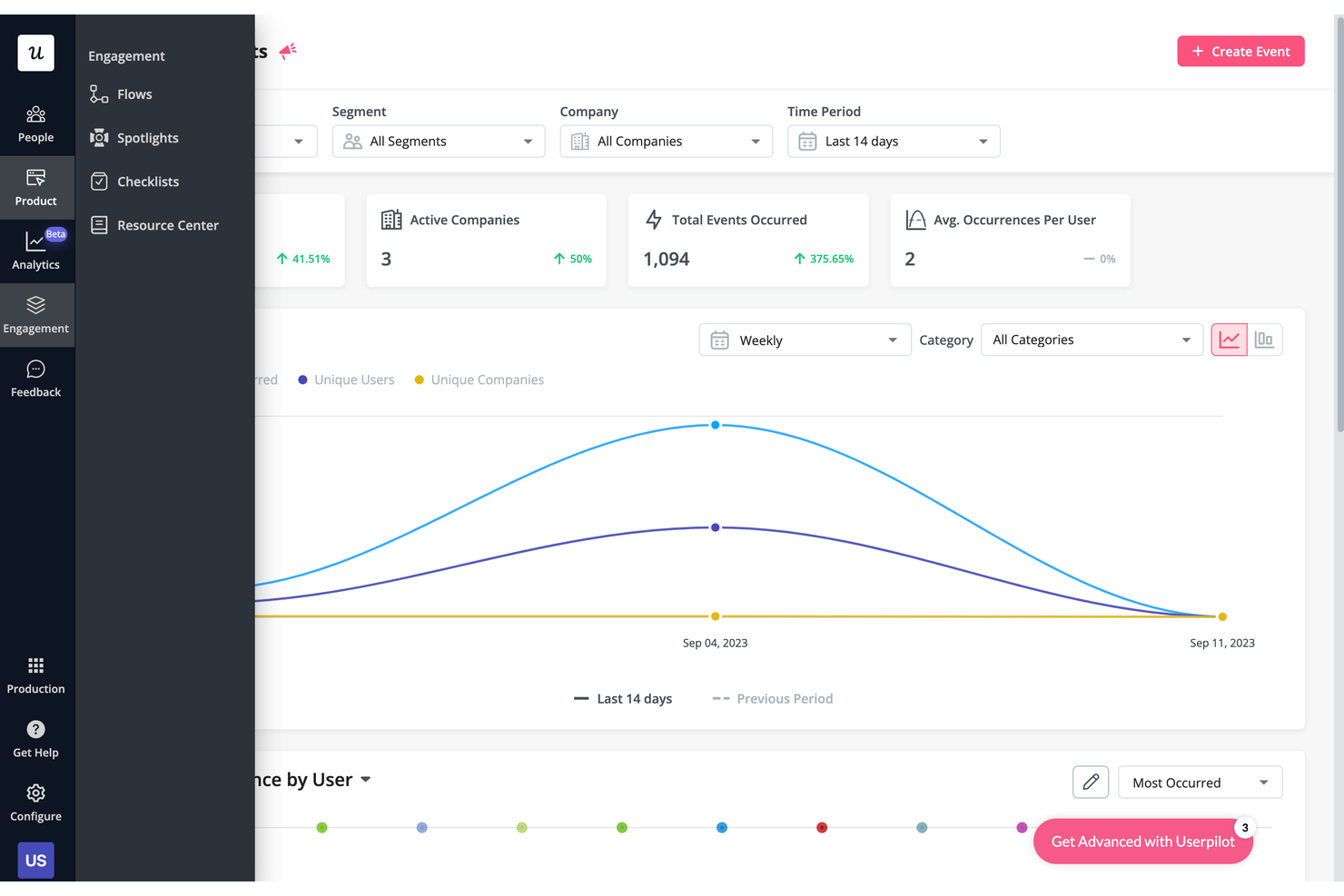Open the Weekly granularity dropdown
The width and height of the screenshot is (1344, 896).
(804, 340)
